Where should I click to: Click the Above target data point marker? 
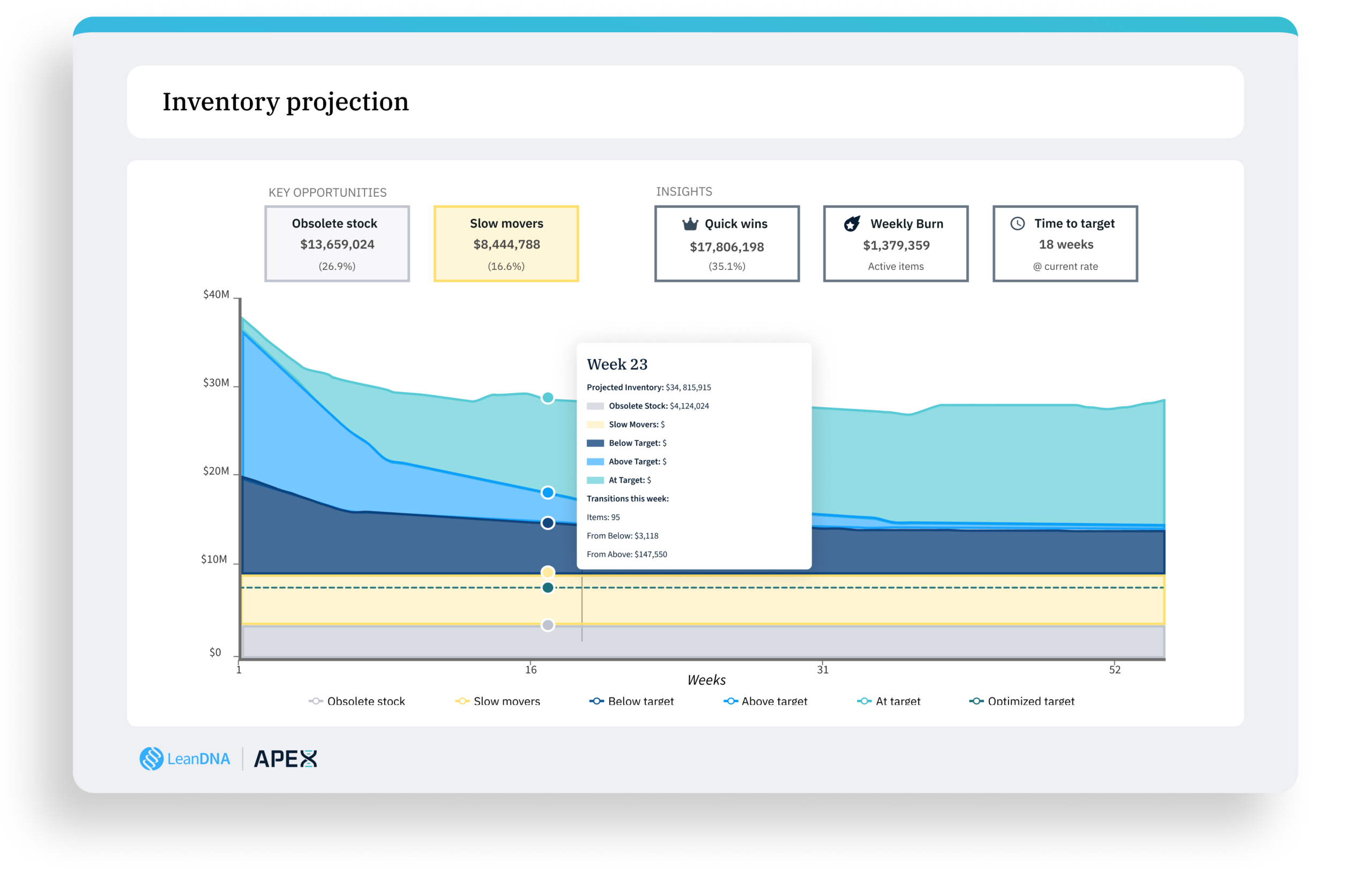(548, 492)
